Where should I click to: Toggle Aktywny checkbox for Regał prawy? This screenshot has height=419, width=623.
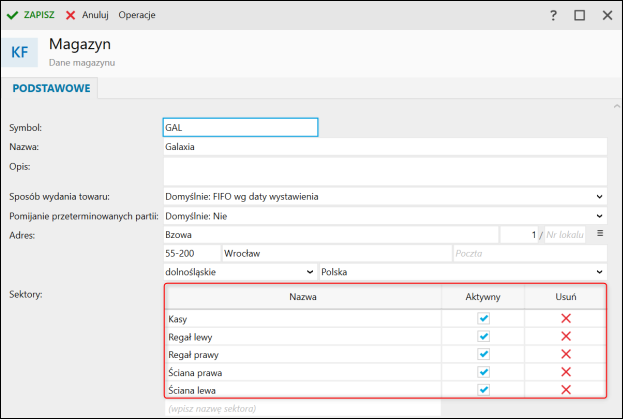click(x=484, y=354)
